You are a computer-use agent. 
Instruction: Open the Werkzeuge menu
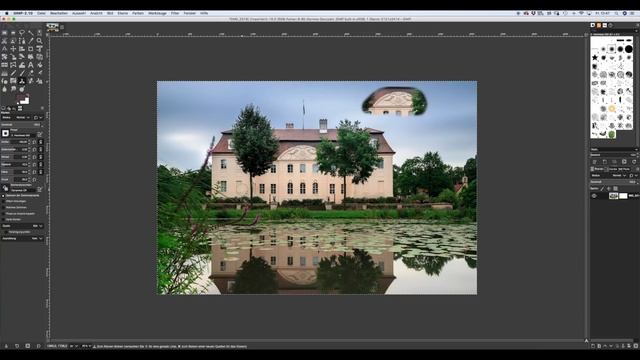[x=157, y=13]
